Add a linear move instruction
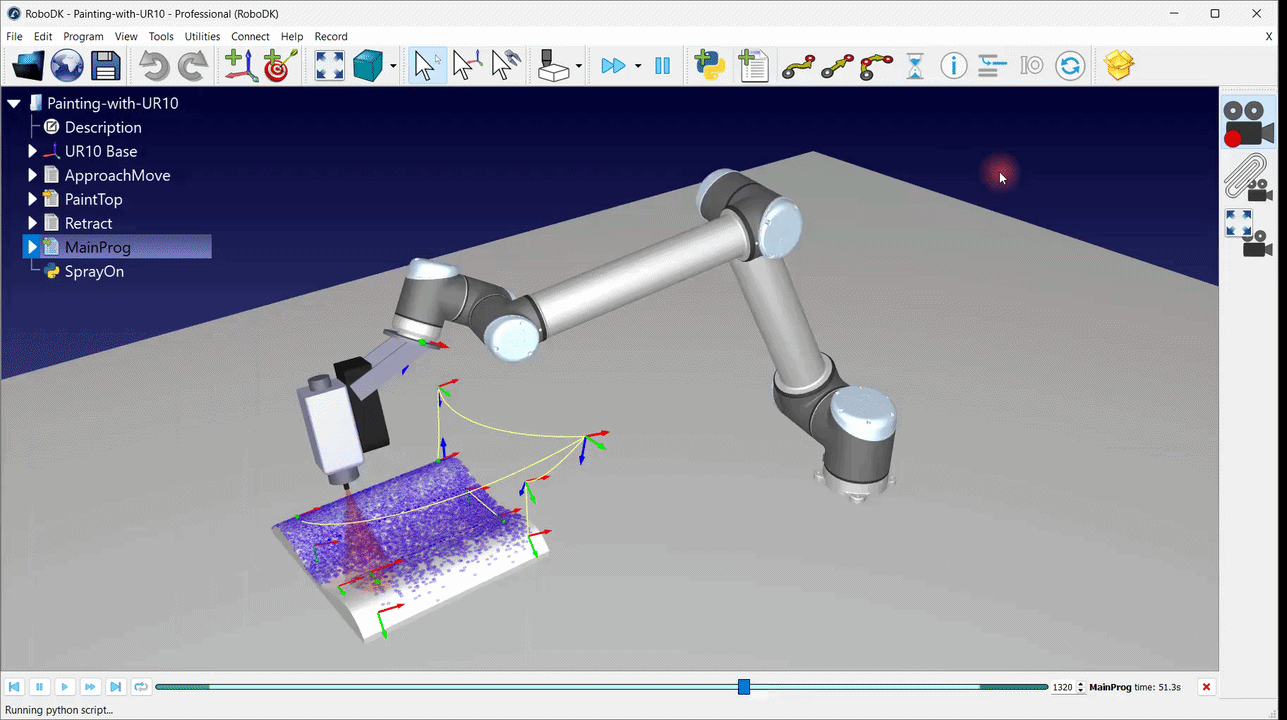 pos(837,66)
